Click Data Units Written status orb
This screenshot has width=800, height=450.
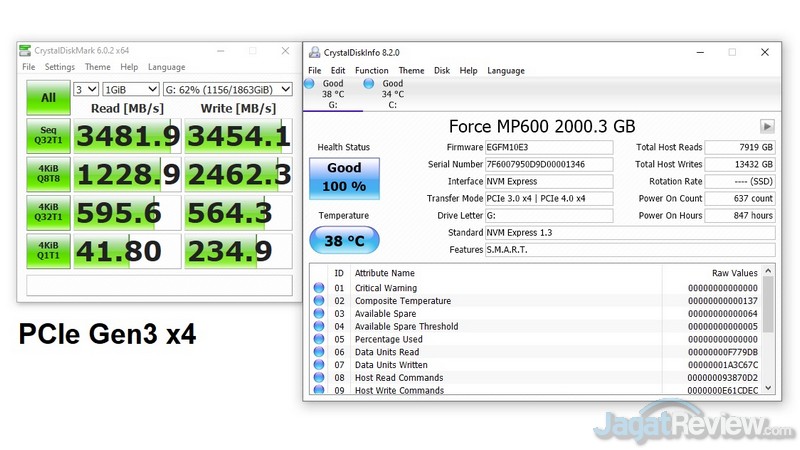[x=319, y=364]
